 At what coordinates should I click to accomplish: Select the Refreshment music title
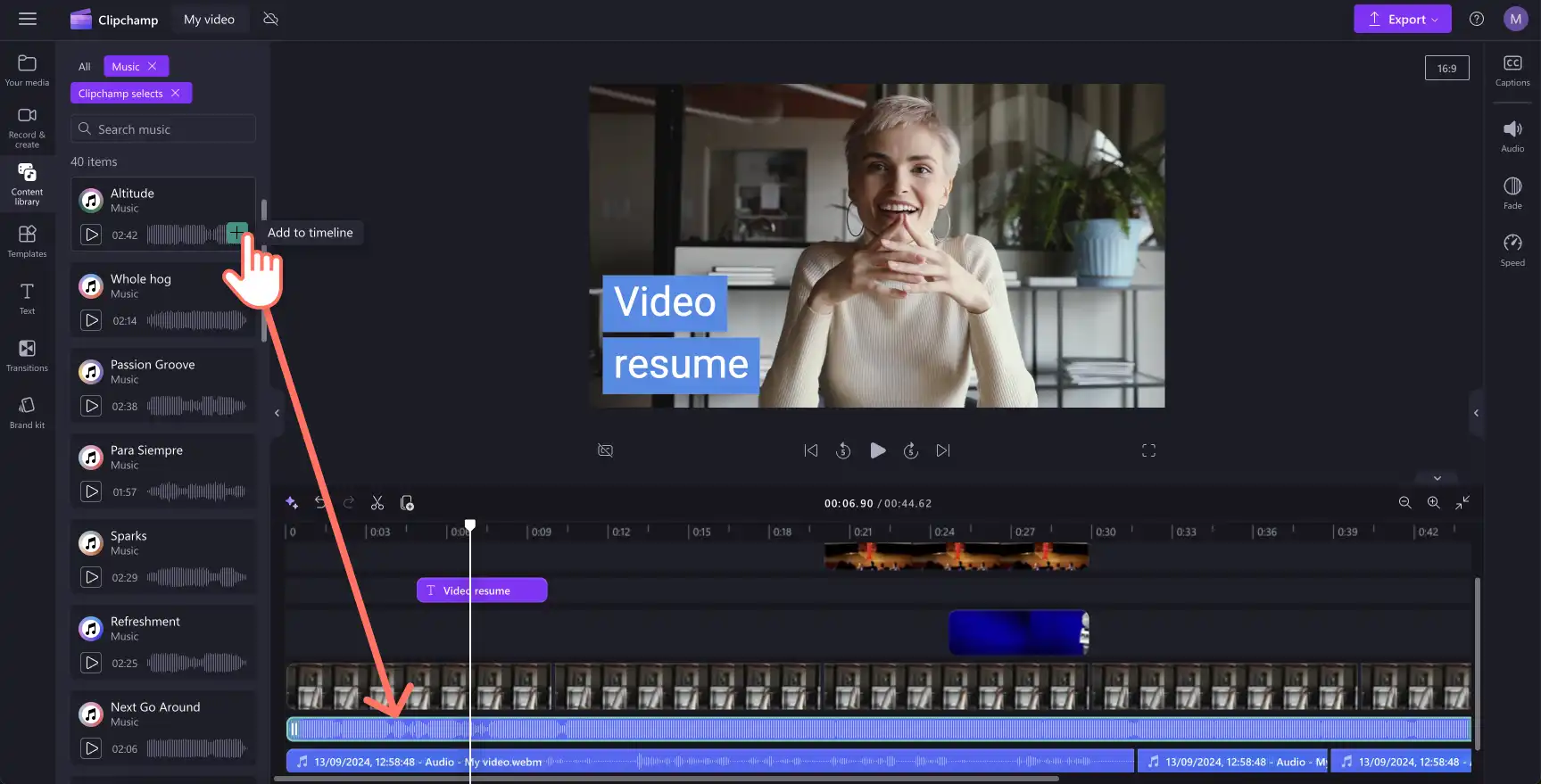[x=145, y=622]
